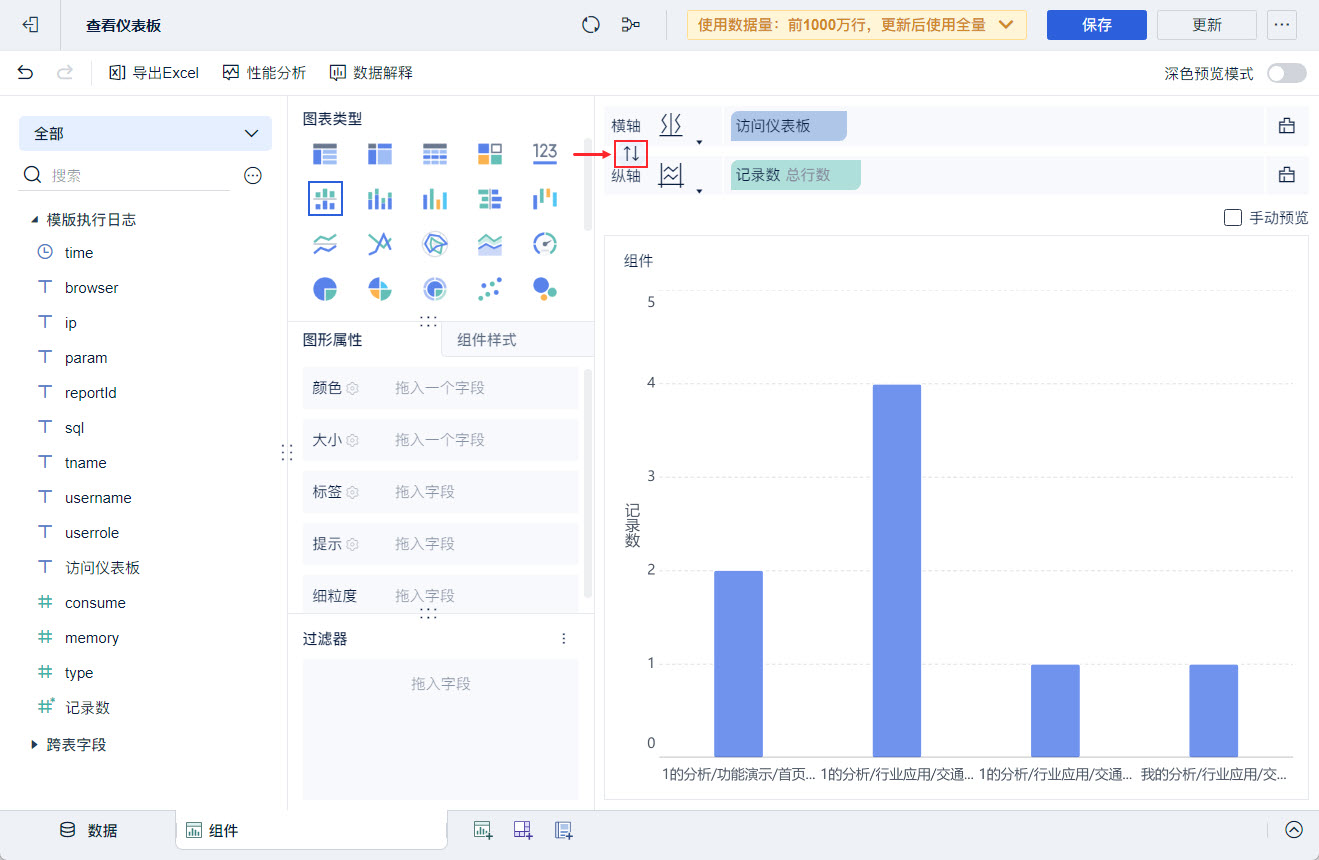Click the add analysis document icon in bottom bar
The image size is (1319, 860).
click(x=563, y=829)
